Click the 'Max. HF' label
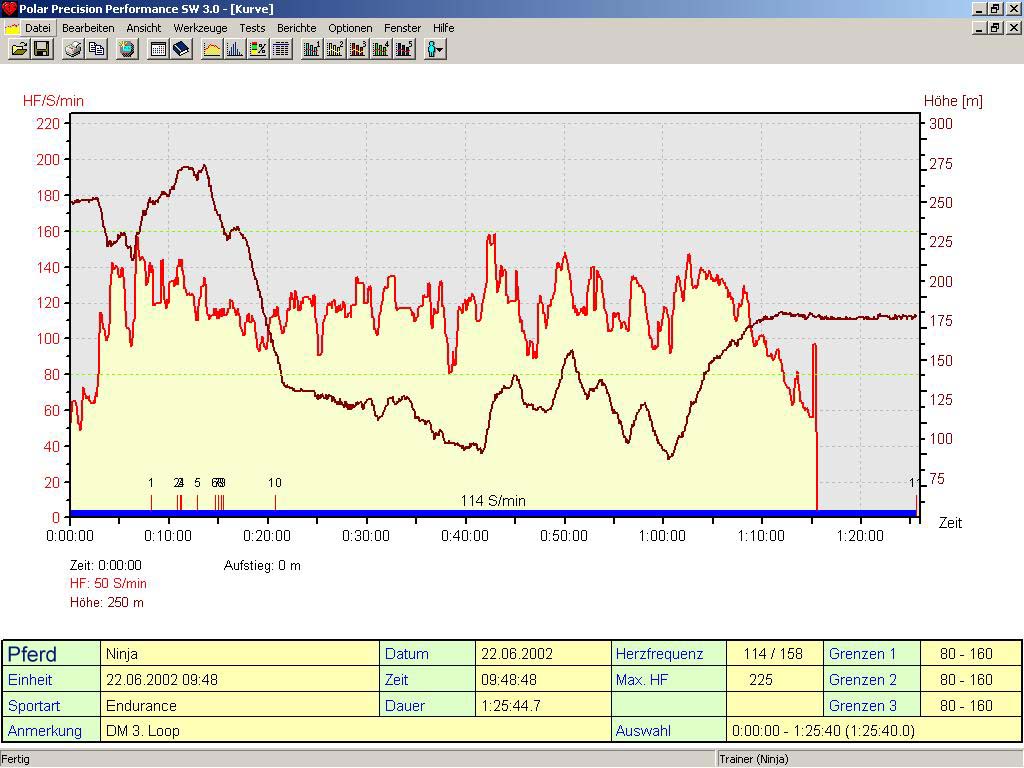The height and width of the screenshot is (768, 1024). click(x=642, y=680)
